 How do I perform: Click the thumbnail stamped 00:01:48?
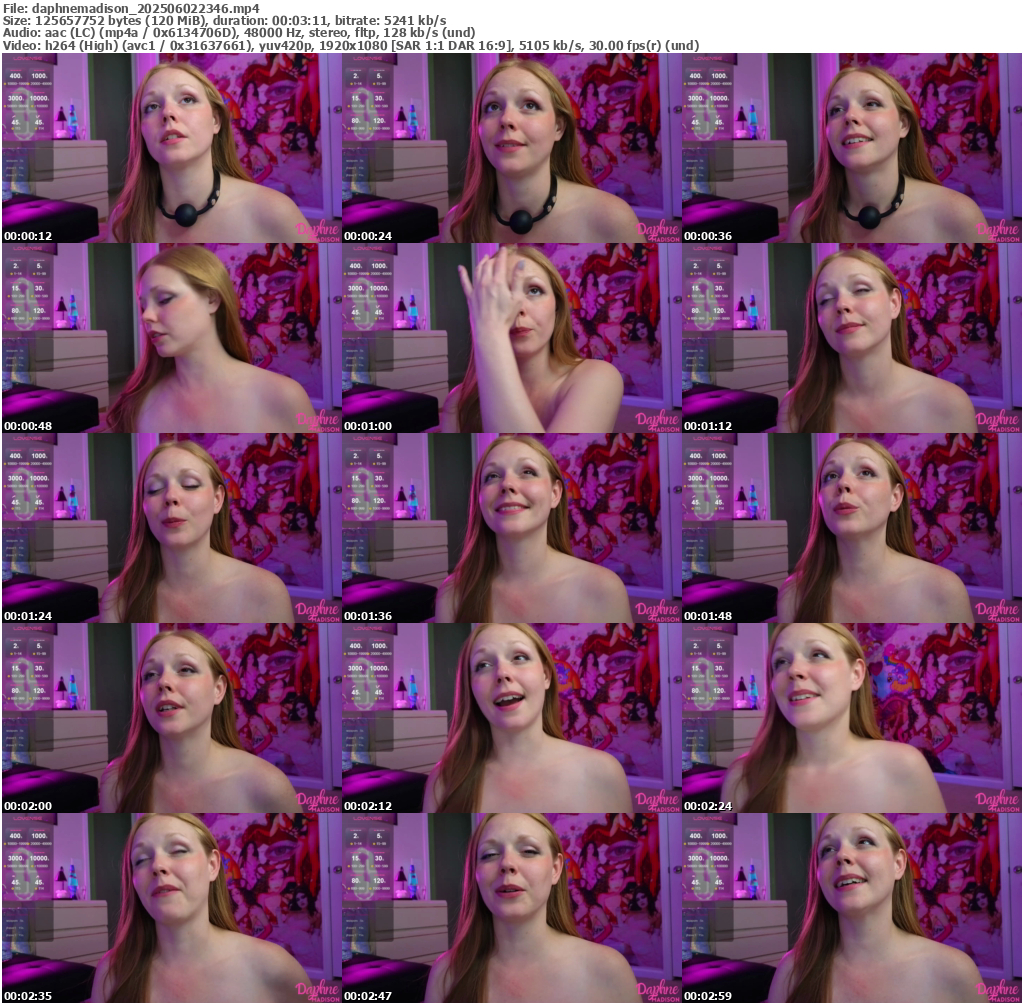click(x=851, y=528)
